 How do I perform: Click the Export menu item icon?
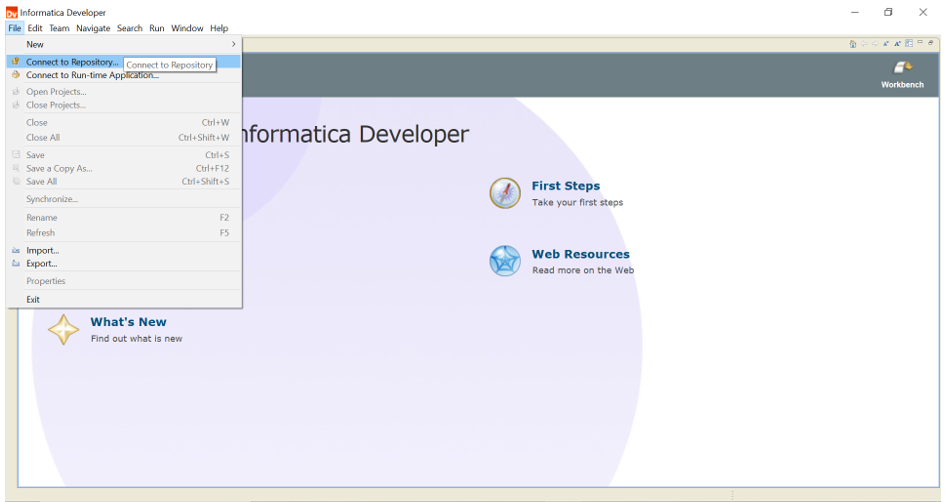pyautogui.click(x=16, y=263)
